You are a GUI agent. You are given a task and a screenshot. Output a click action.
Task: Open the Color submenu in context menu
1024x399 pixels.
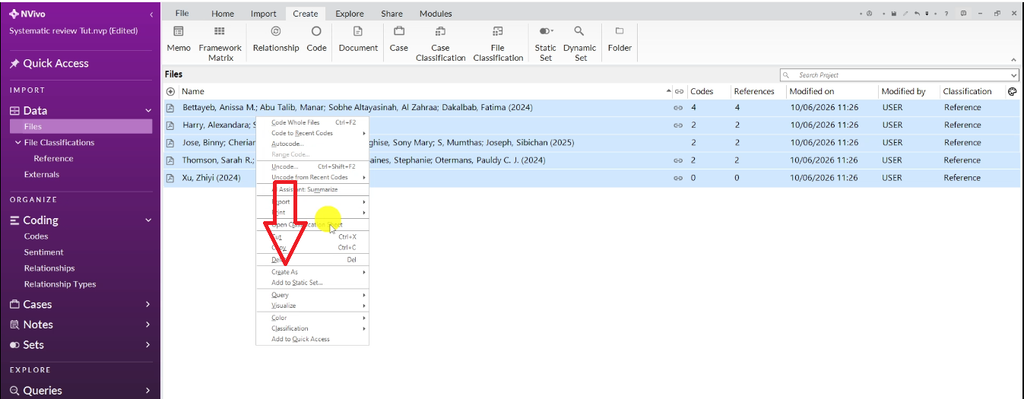click(312, 318)
